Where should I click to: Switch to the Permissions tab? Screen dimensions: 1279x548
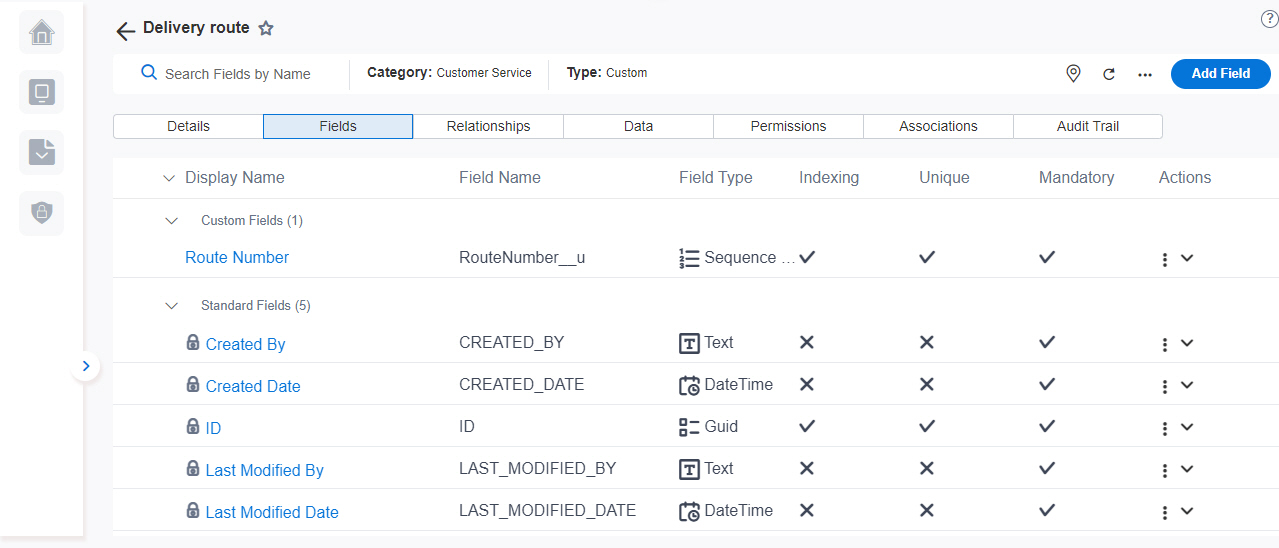pos(788,126)
